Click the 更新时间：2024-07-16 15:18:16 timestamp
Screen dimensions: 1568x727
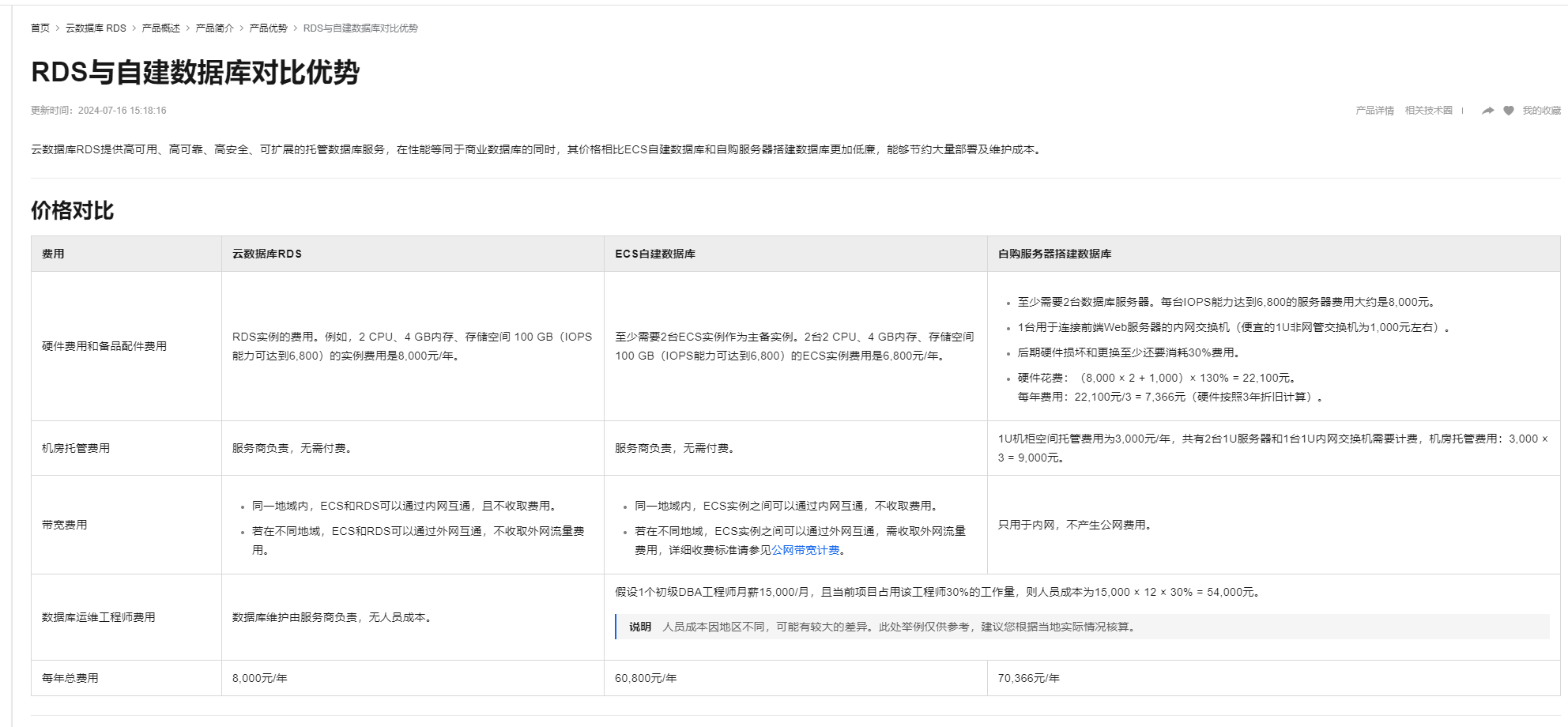pos(99,111)
